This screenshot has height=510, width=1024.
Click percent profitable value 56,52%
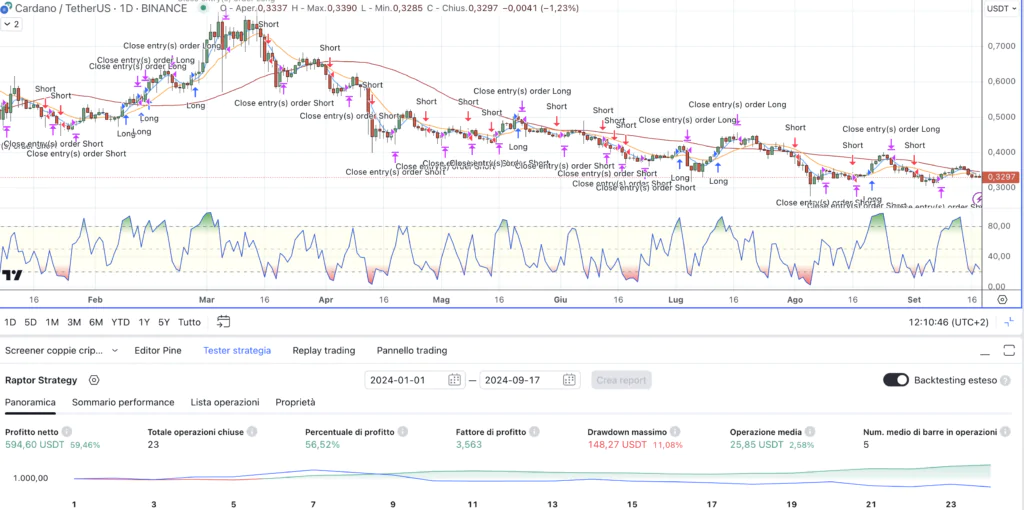[x=322, y=445]
